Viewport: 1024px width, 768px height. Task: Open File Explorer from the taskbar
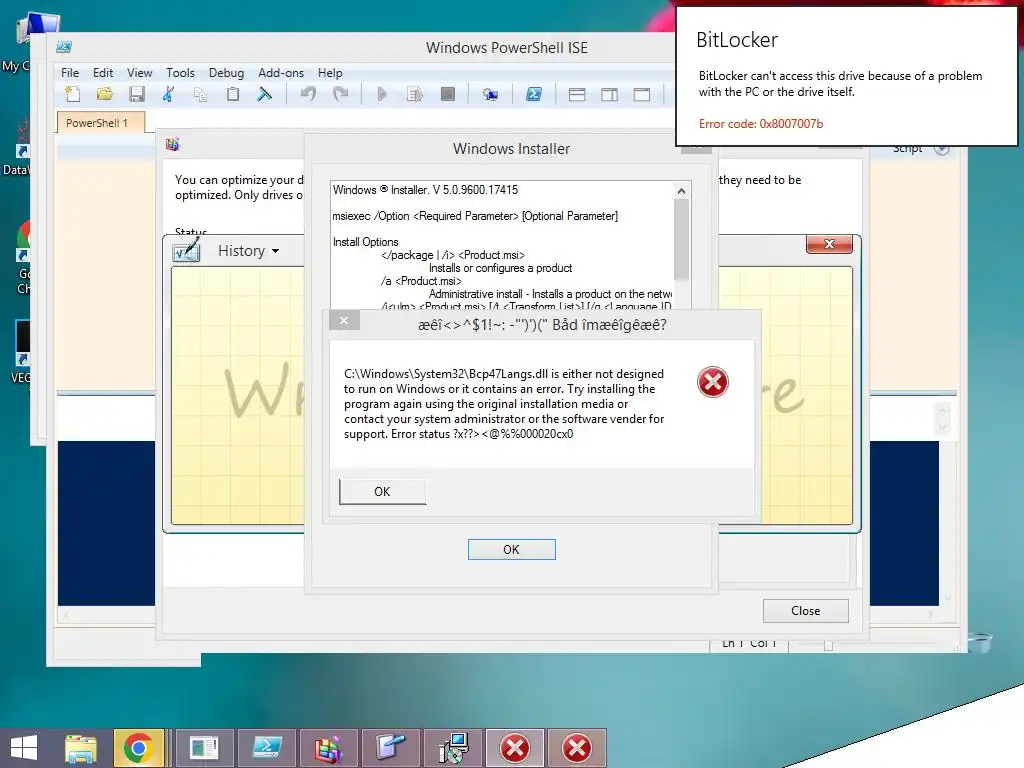click(x=81, y=748)
